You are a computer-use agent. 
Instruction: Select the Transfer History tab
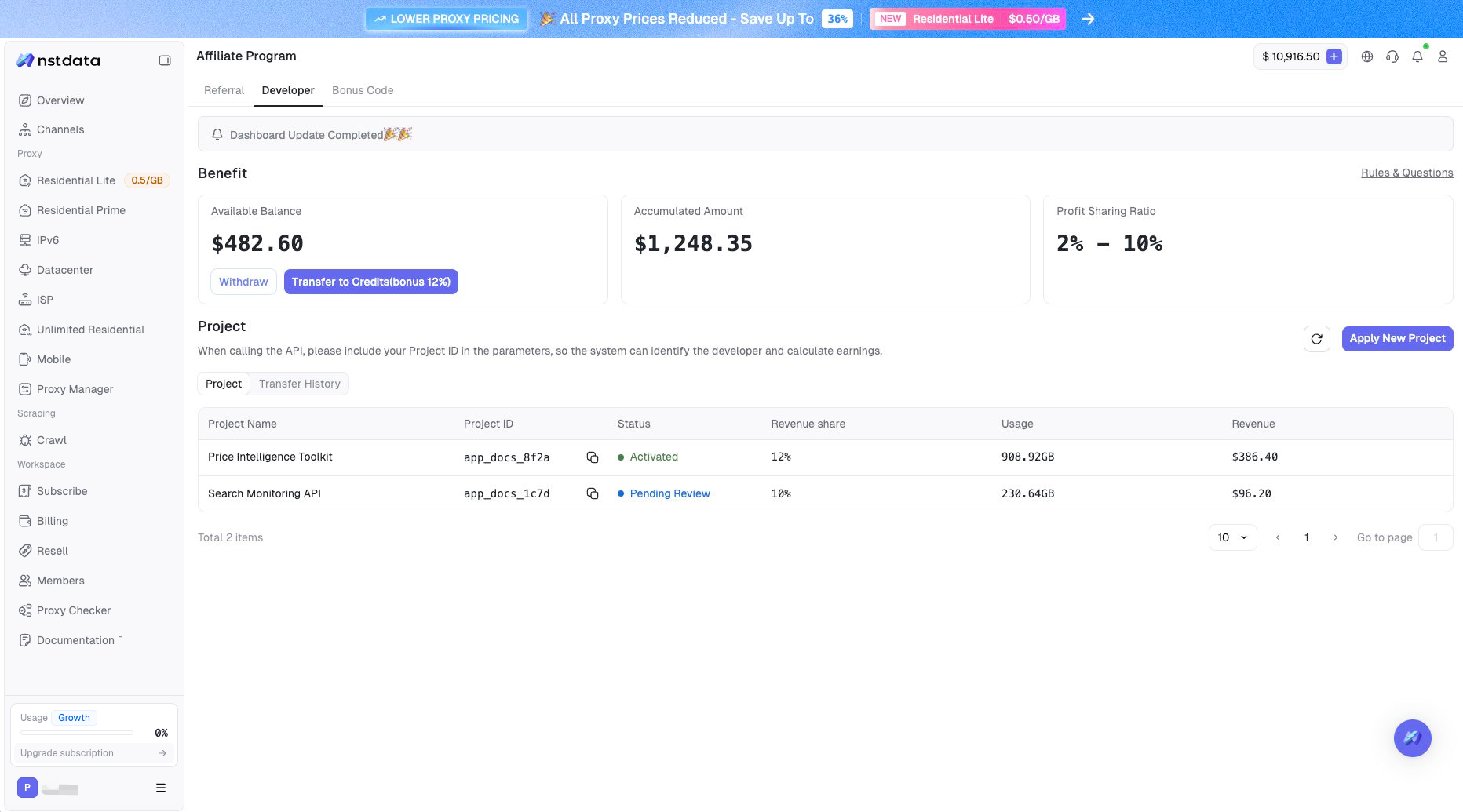tap(300, 384)
